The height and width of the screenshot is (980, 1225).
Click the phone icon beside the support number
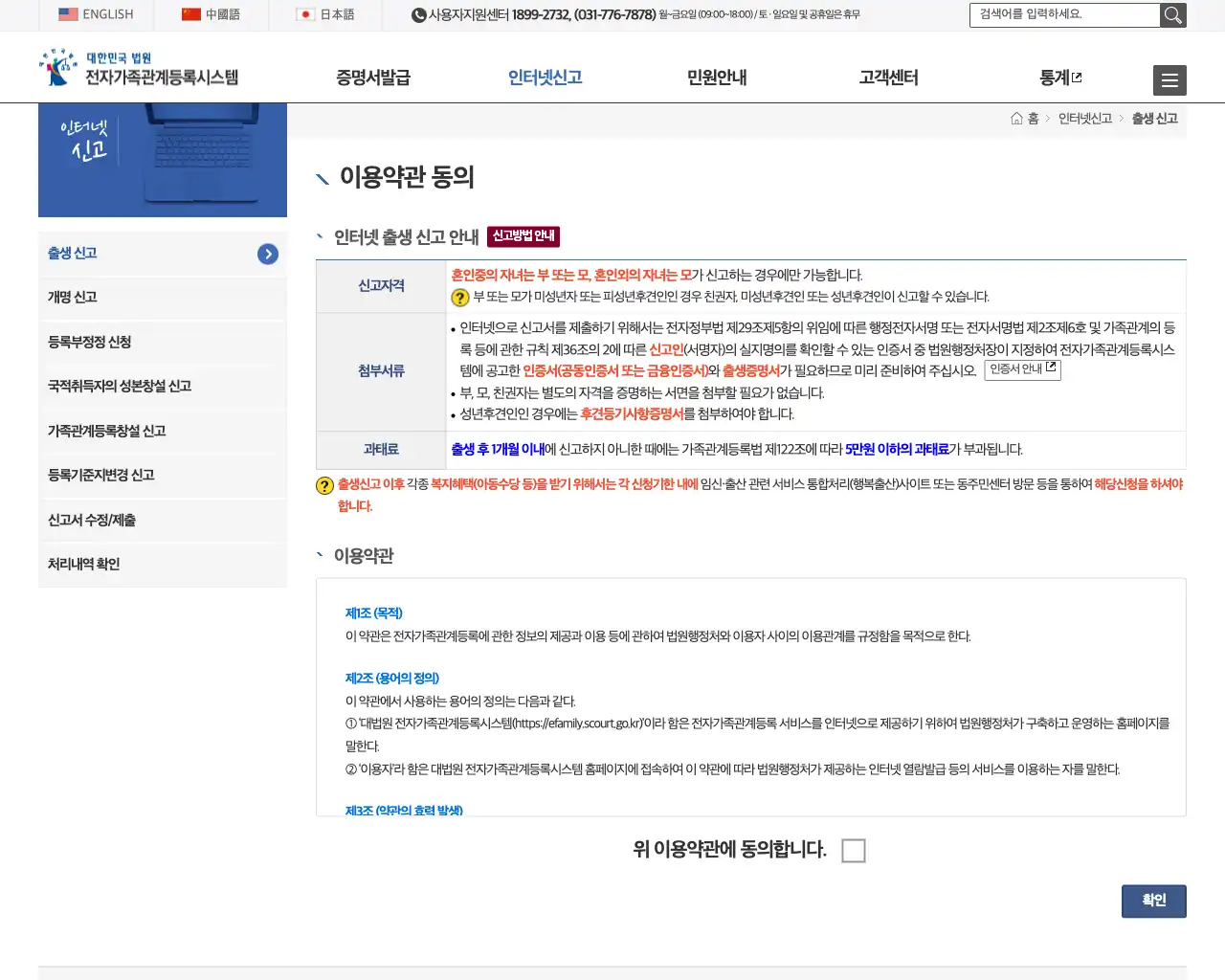point(417,15)
